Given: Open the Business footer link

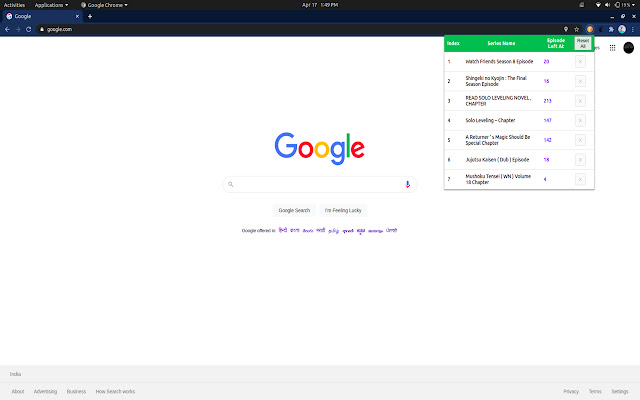Looking at the screenshot, I should [x=76, y=391].
